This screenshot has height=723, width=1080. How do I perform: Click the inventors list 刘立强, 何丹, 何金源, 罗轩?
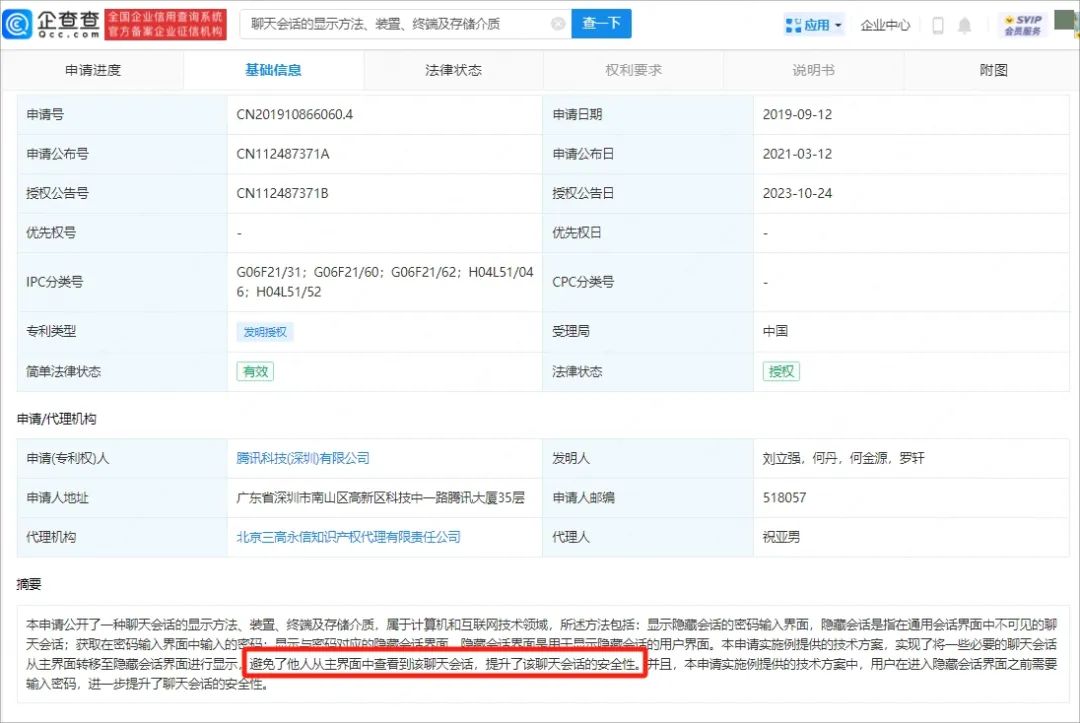pyautogui.click(x=843, y=459)
